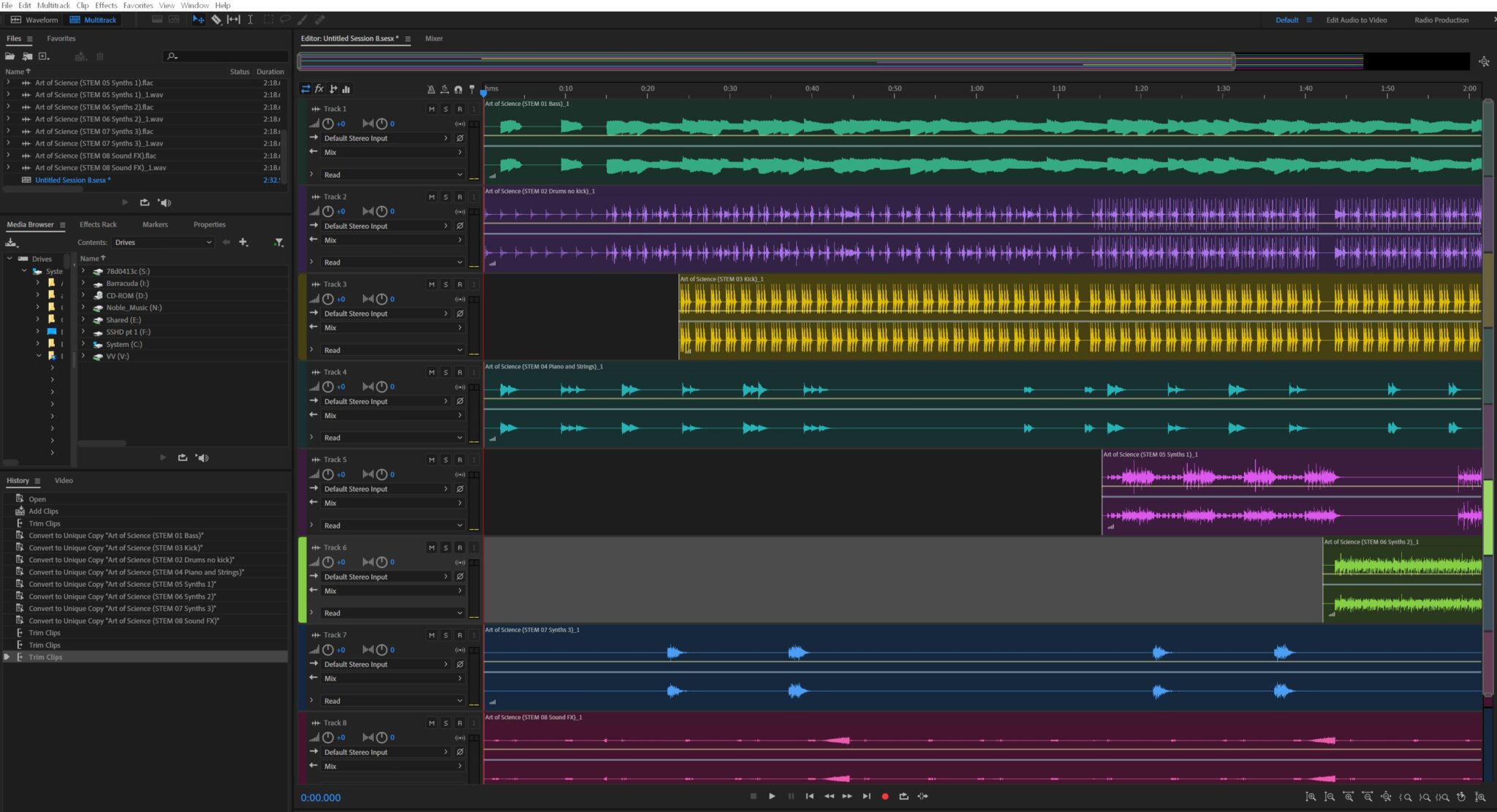Screen dimensions: 1497x812
Task: Solo Track 2 with its S button
Action: click(445, 197)
